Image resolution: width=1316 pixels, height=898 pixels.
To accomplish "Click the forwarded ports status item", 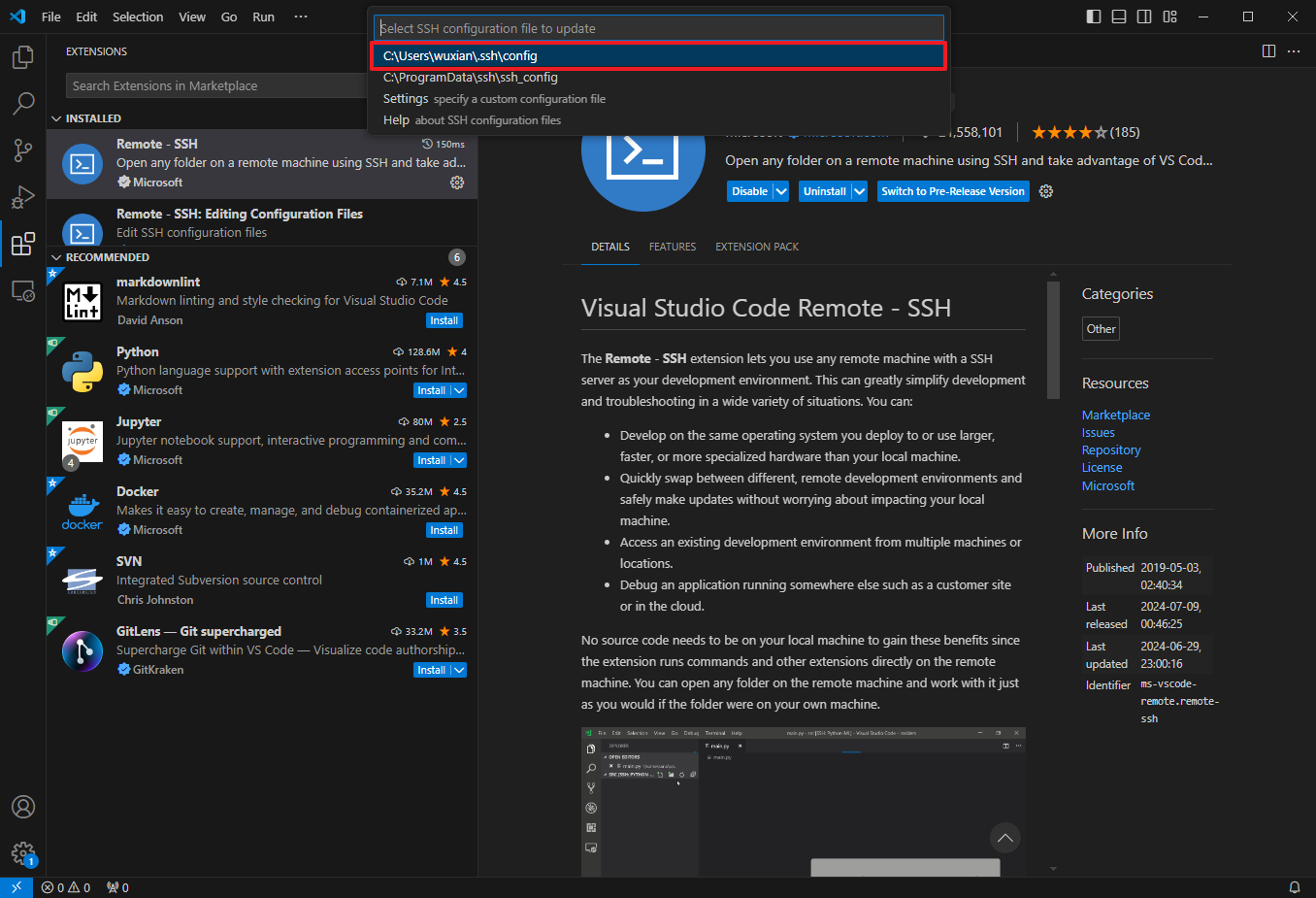I will [x=117, y=887].
